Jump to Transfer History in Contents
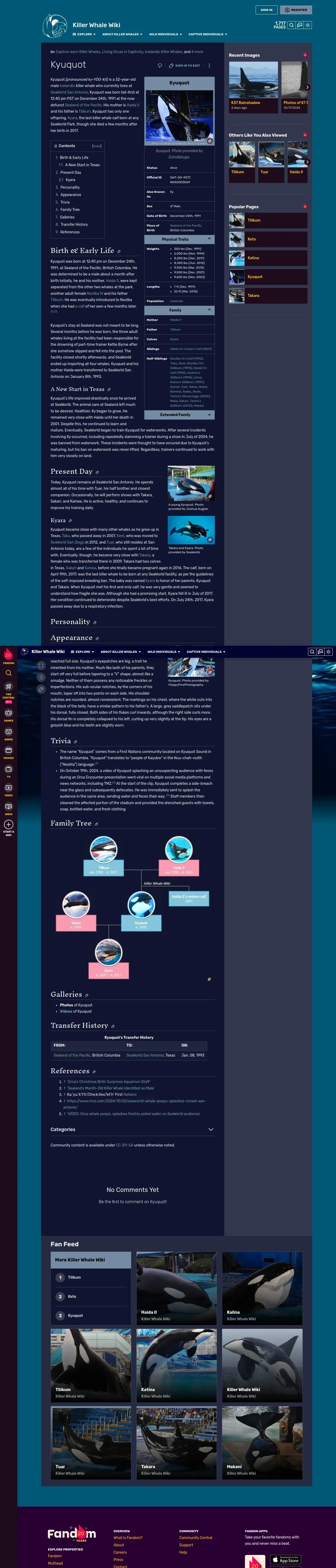 point(74,224)
